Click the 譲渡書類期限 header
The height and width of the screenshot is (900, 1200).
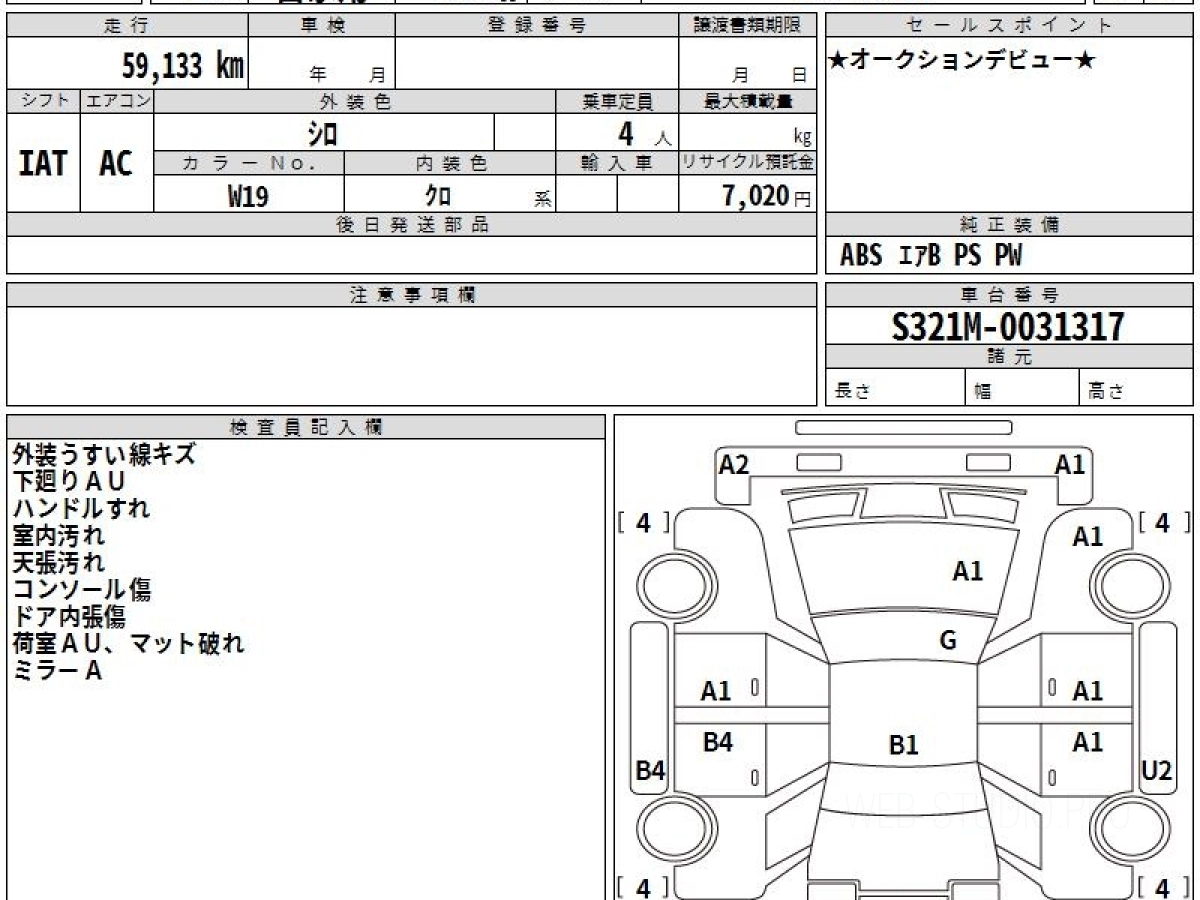click(747, 26)
